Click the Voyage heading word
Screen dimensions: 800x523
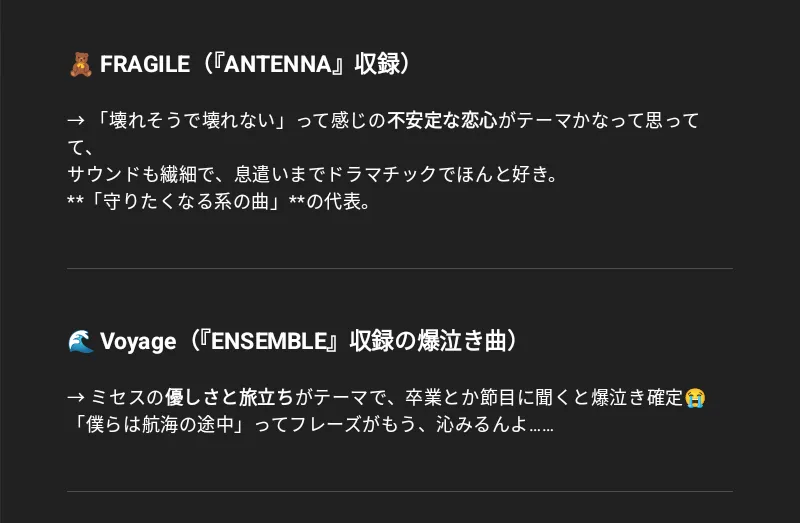click(x=138, y=342)
